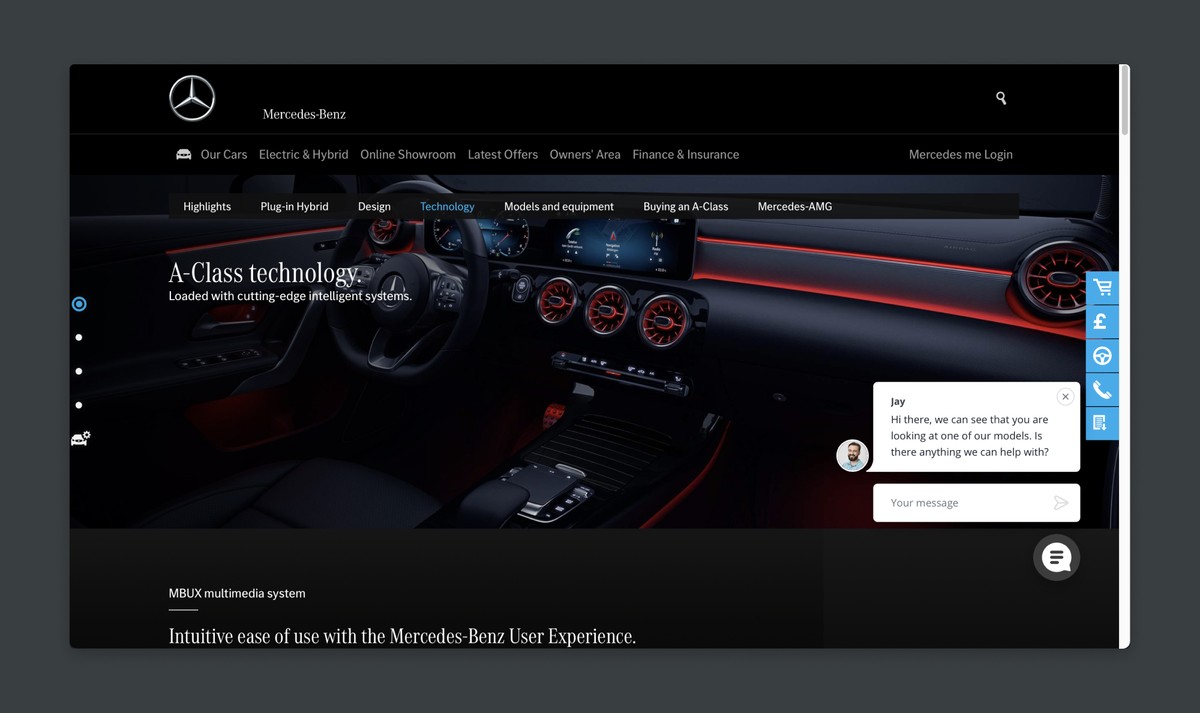Select the fourth slide indicator dot
Screen dimensions: 1200x713
point(79,405)
